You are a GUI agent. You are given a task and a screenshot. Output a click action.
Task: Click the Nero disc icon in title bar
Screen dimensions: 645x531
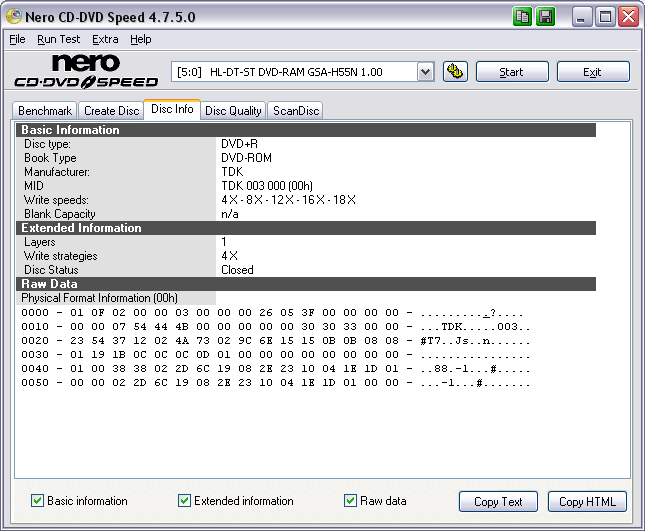(14, 16)
